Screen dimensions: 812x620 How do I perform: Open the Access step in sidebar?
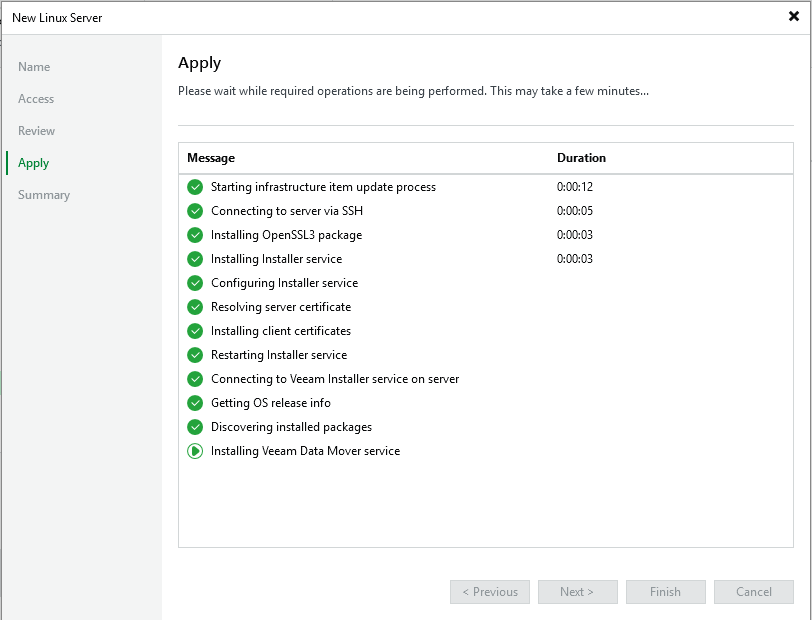click(36, 99)
